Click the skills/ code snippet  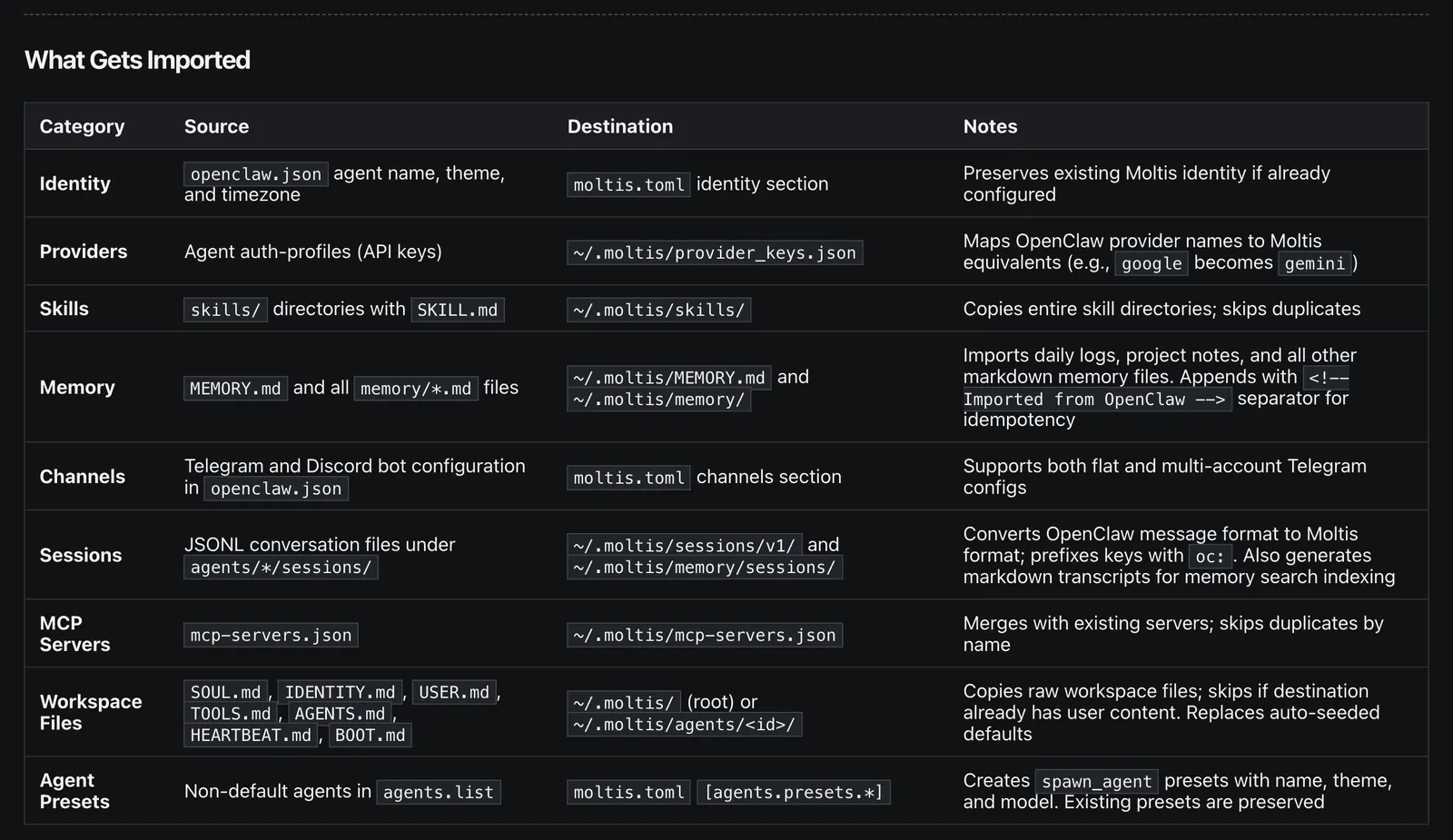pyautogui.click(x=225, y=310)
